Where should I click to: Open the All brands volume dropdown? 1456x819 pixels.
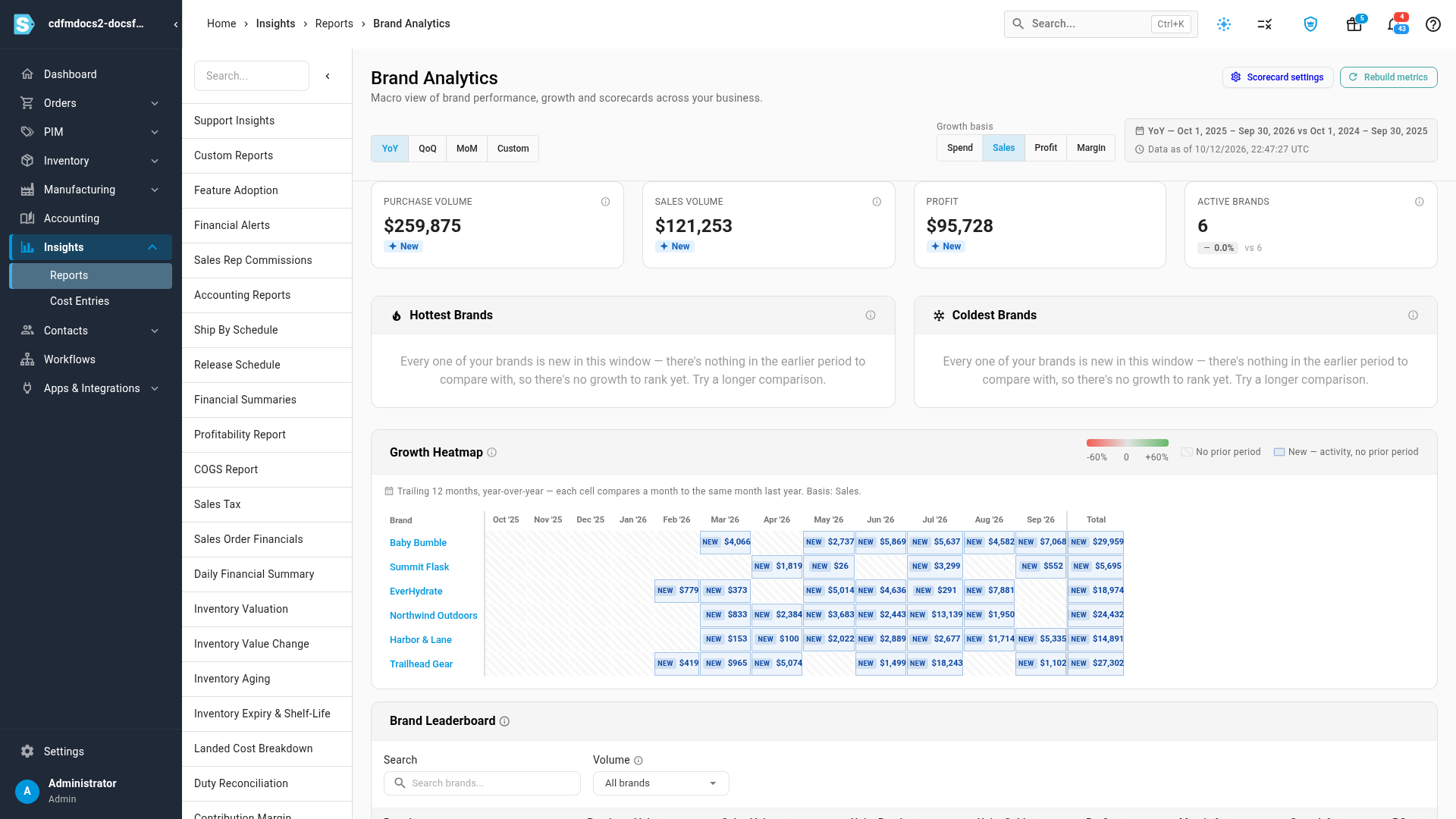click(x=661, y=783)
